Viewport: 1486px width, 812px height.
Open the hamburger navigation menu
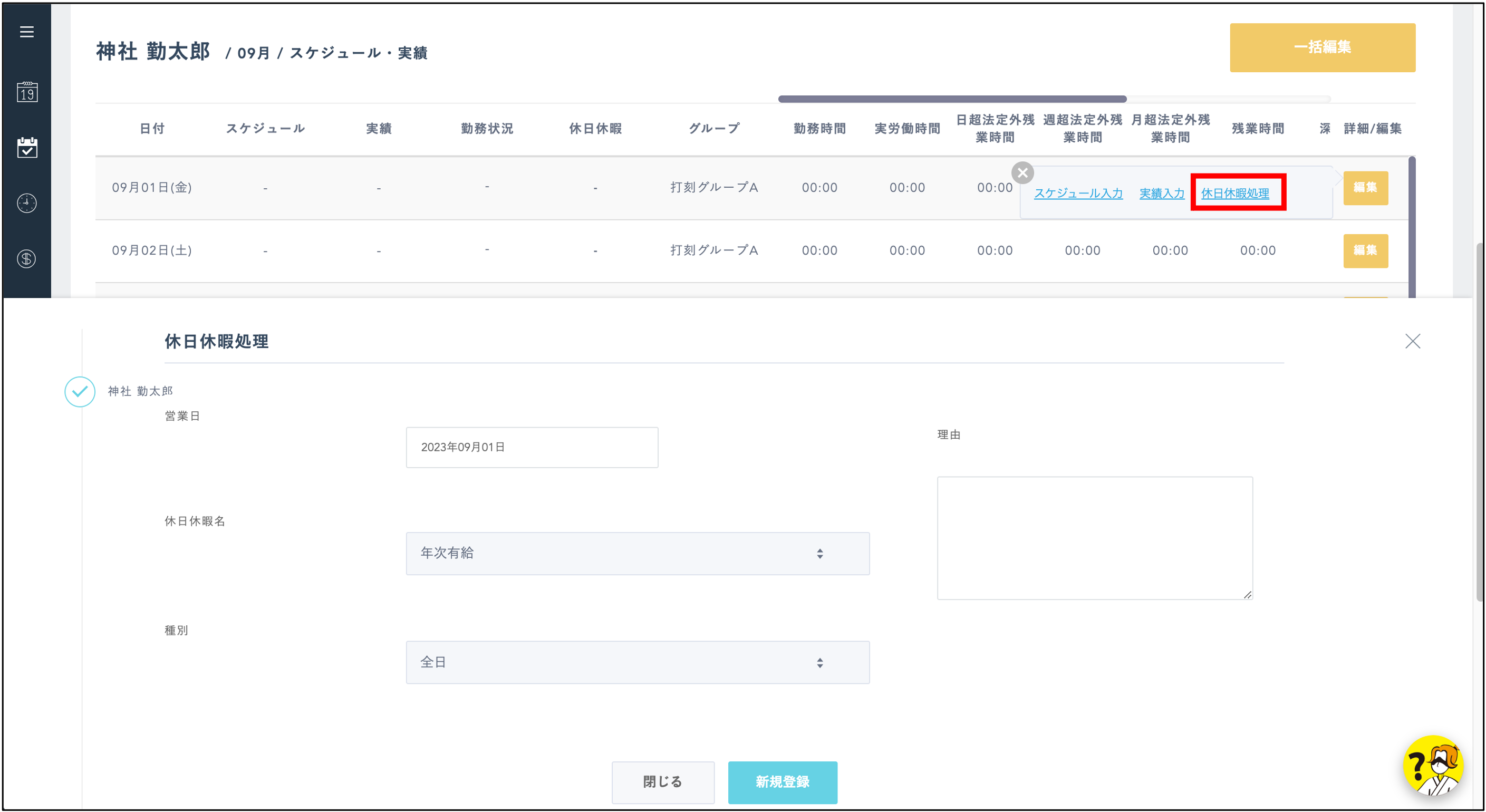26,32
